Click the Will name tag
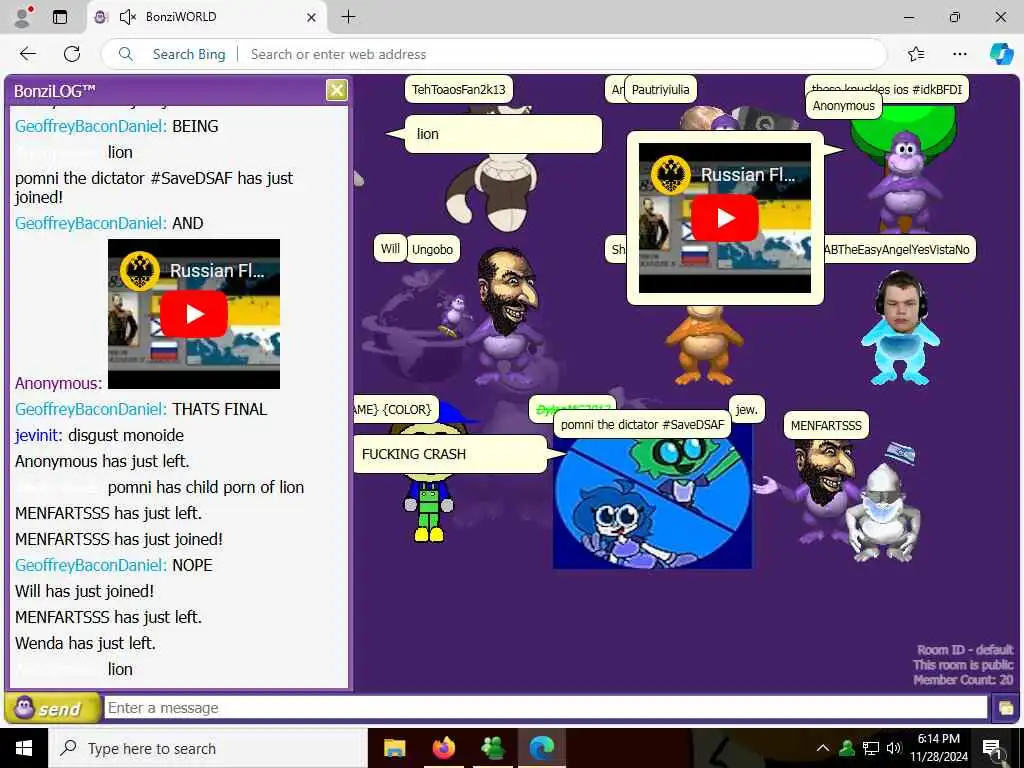The width and height of the screenshot is (1024, 768). 390,249
